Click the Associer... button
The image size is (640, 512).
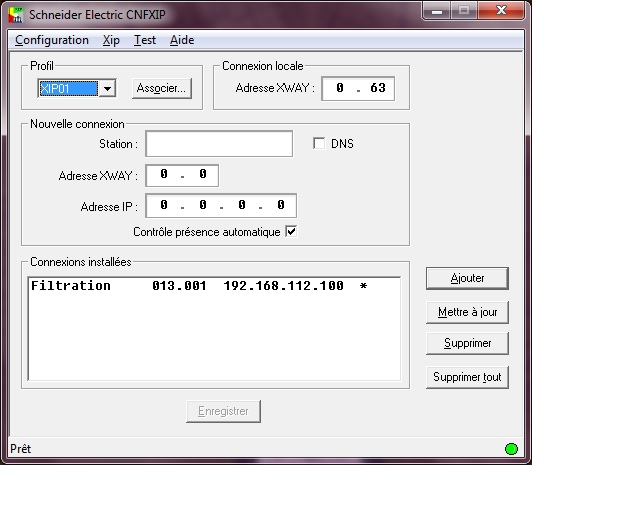(x=162, y=88)
